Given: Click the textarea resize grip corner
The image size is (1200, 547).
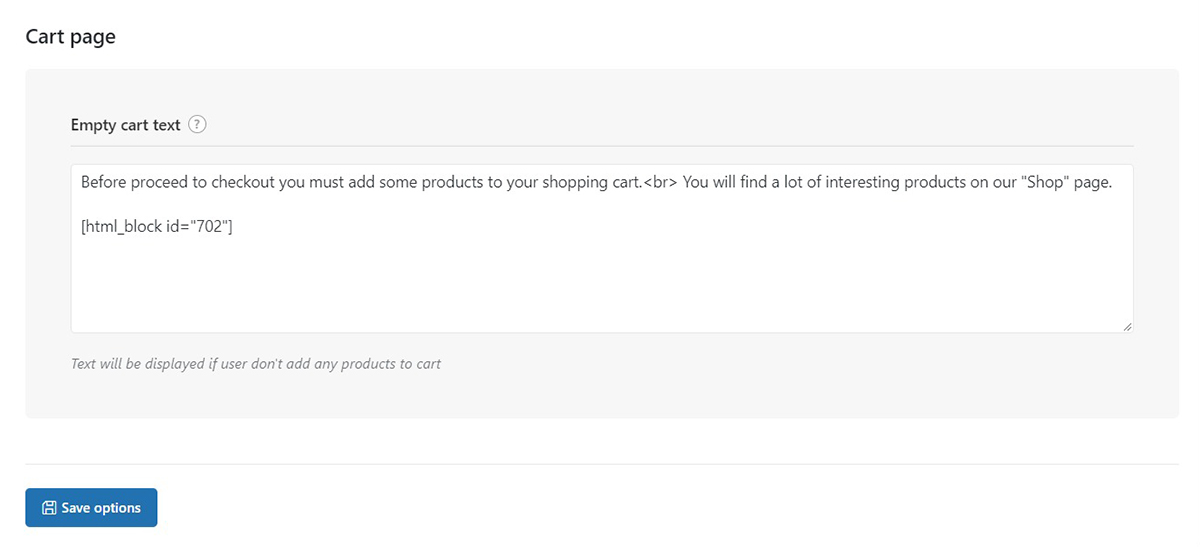Looking at the screenshot, I should click(x=1127, y=326).
